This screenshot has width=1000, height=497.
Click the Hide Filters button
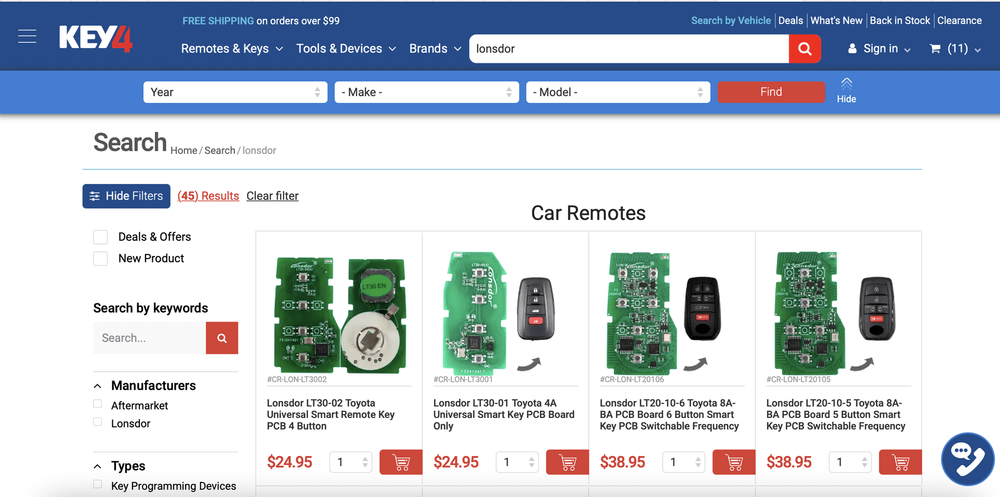tap(126, 196)
